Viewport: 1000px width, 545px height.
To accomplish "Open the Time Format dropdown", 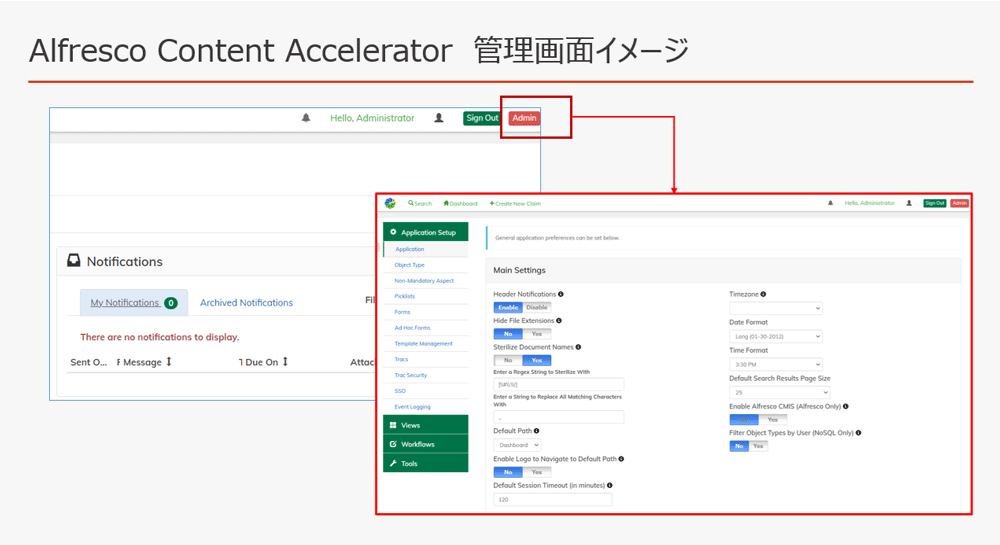I will [776, 365].
